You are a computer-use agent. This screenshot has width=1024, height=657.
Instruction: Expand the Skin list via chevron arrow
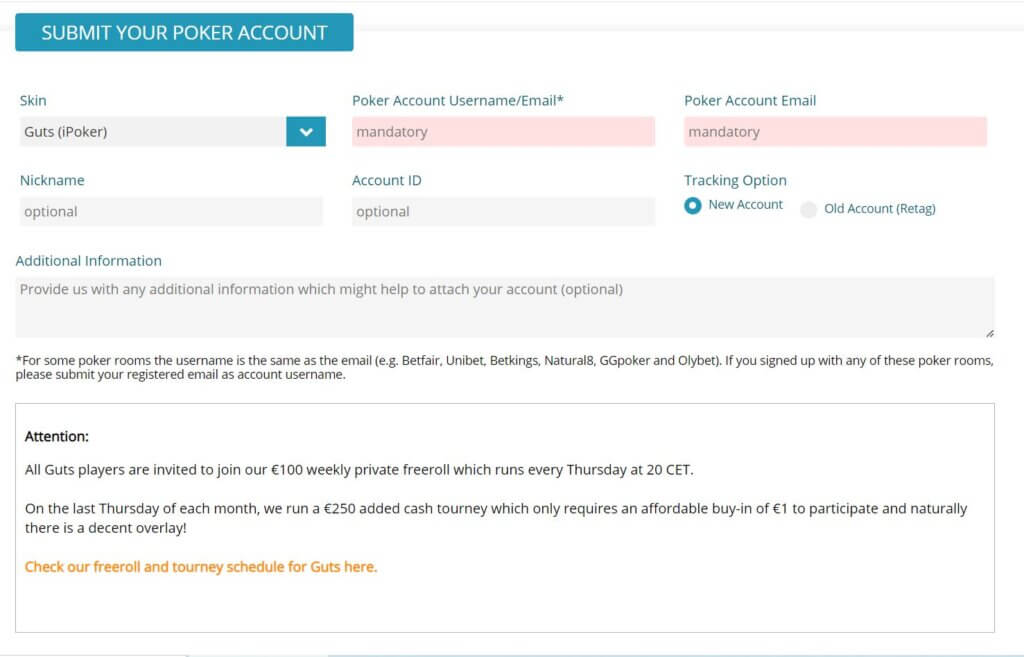tap(306, 132)
